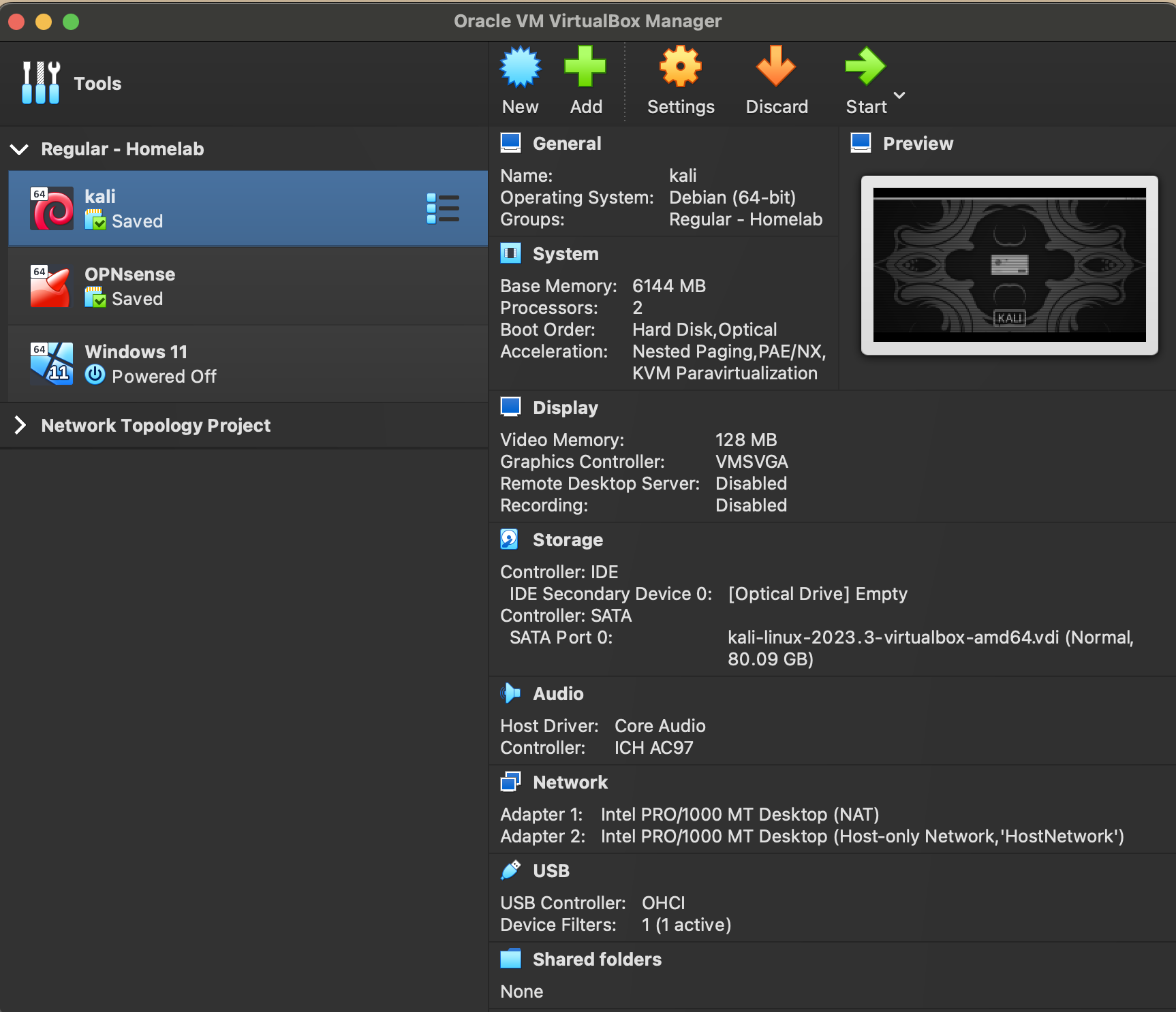Click the 'OHCI' USB controller value
This screenshot has width=1176, height=1012.
coord(663,903)
